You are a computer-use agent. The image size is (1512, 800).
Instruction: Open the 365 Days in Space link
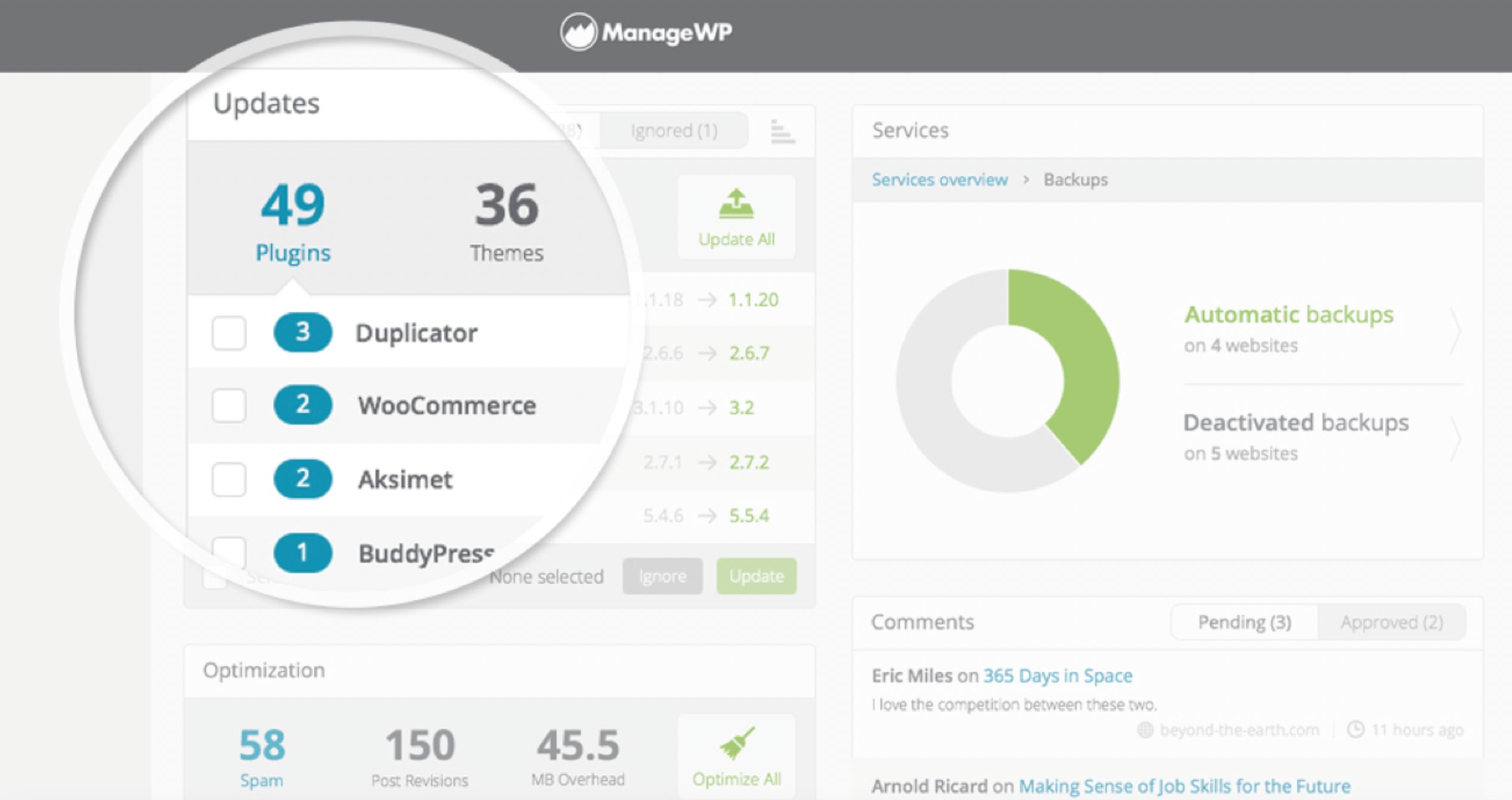point(1058,675)
